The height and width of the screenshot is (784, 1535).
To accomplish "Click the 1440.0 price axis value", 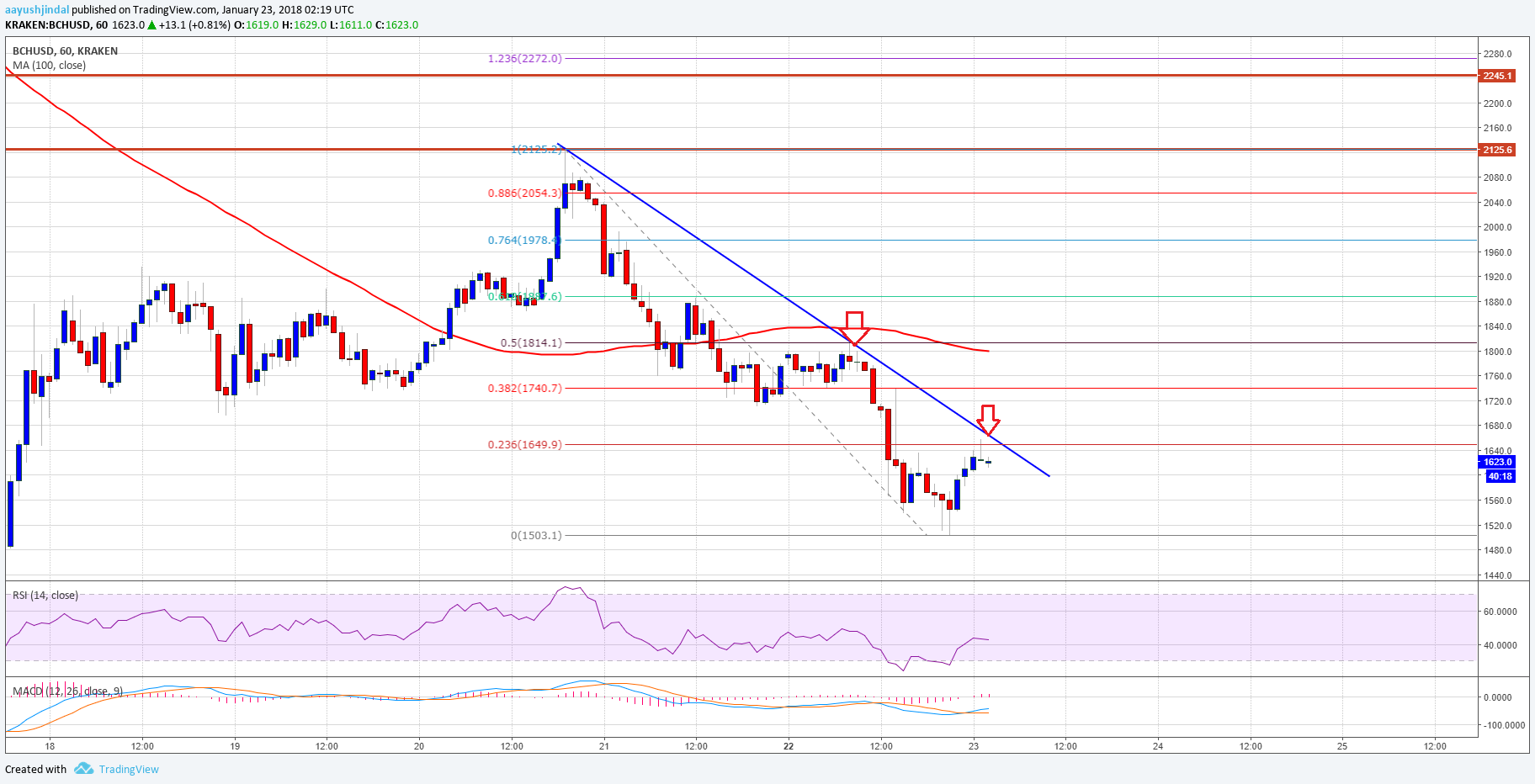I will pos(1497,575).
